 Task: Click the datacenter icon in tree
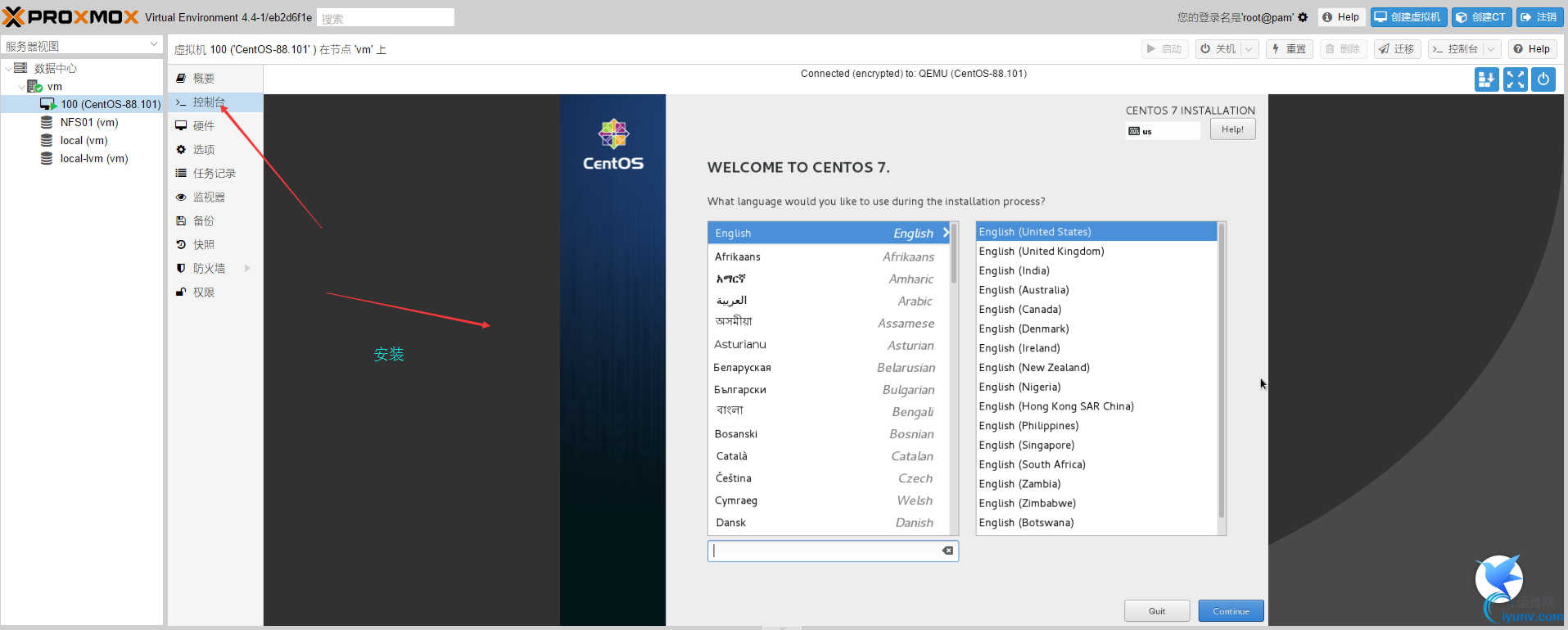[x=20, y=68]
